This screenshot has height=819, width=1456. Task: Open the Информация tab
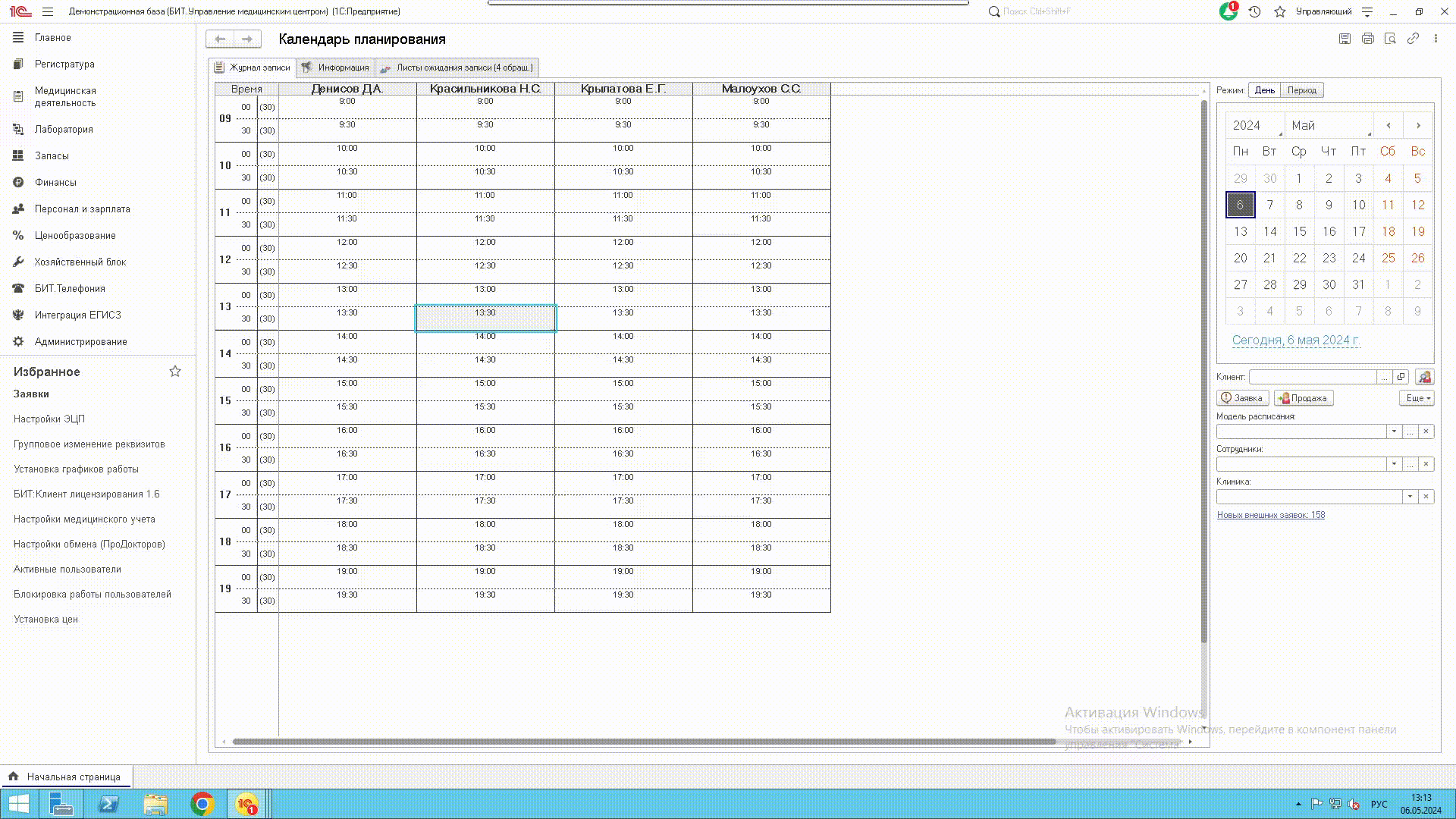point(336,67)
